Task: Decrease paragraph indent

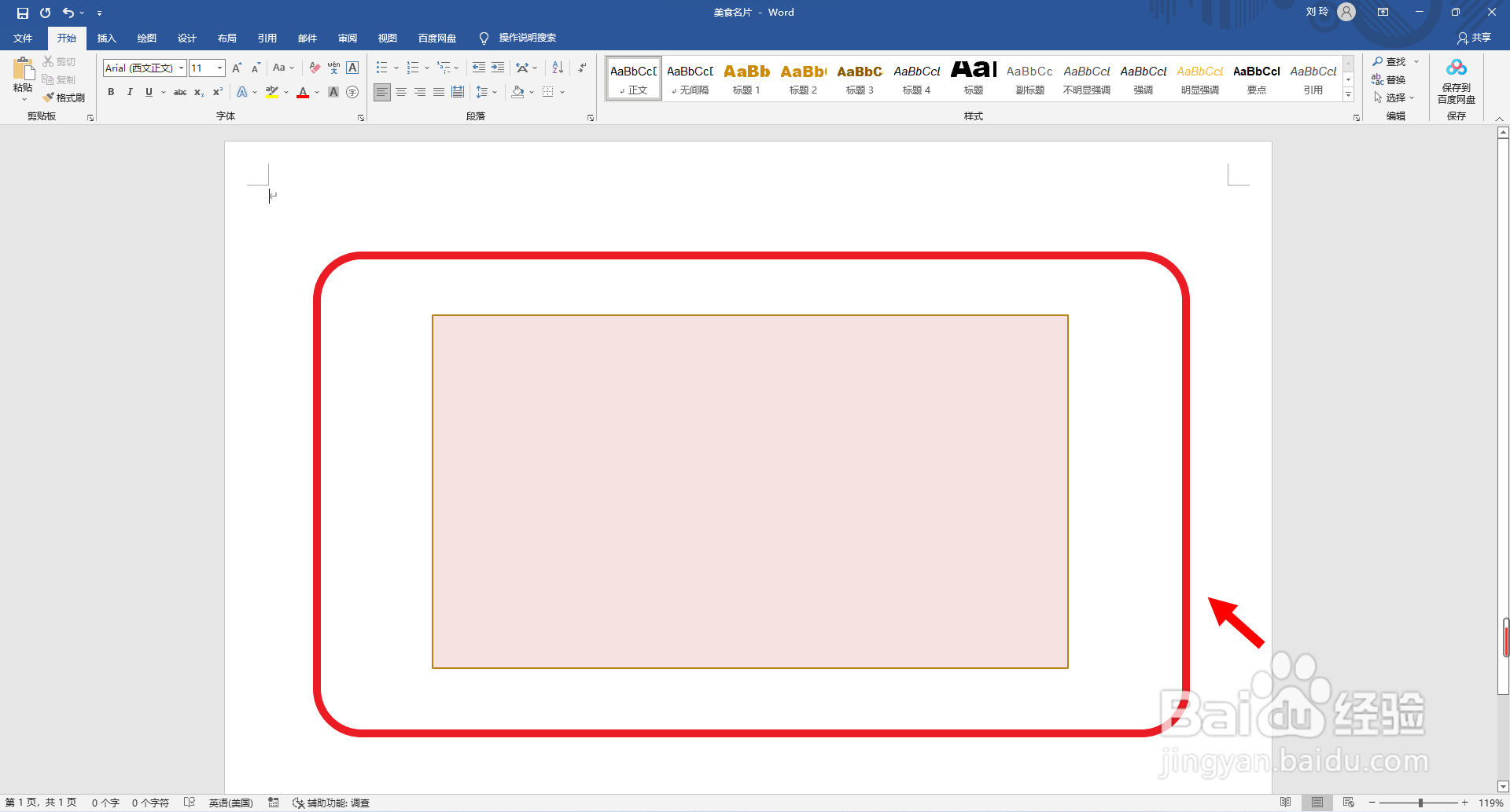Action: point(478,68)
